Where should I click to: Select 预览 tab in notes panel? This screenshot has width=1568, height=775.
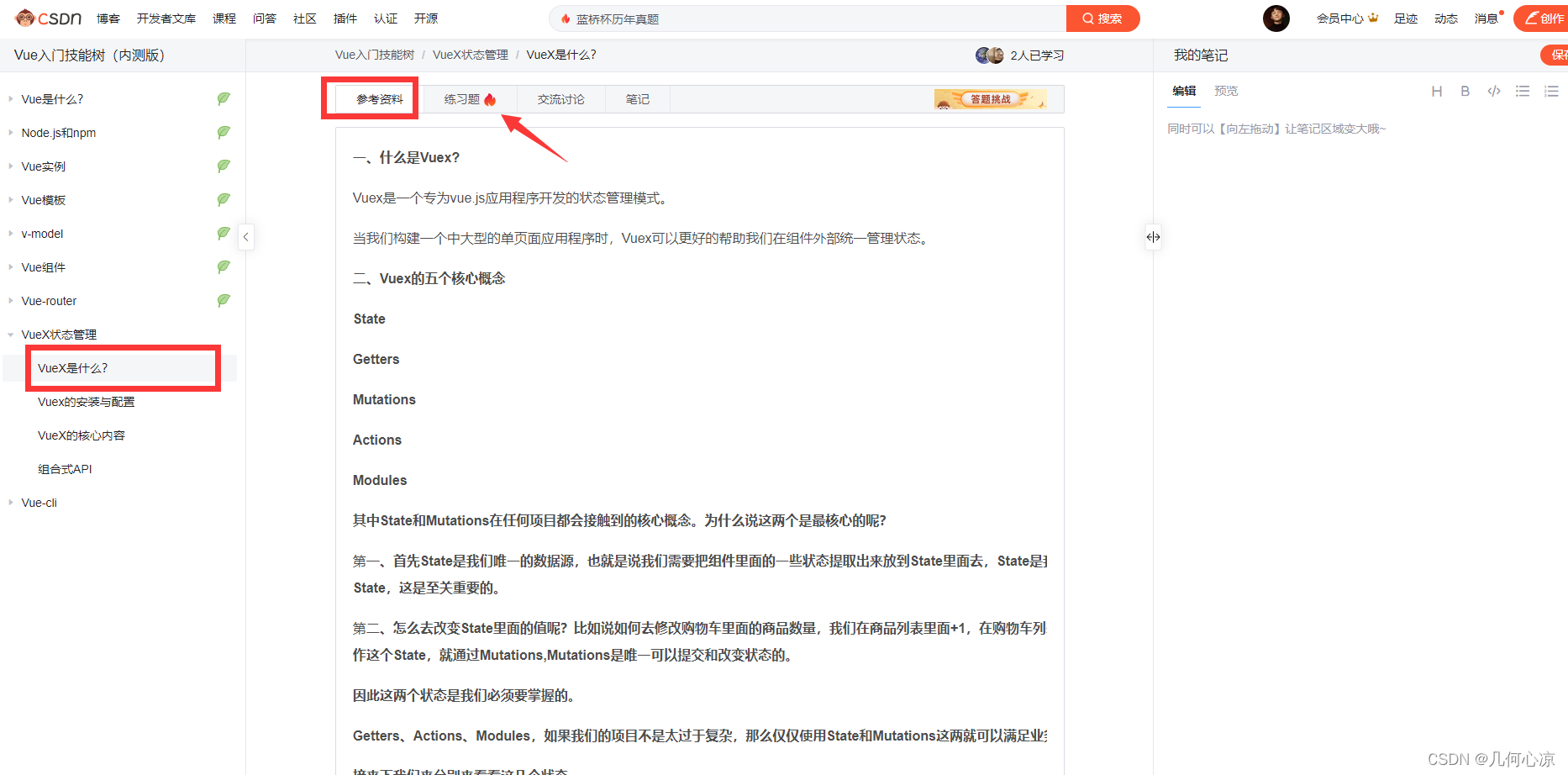click(1226, 91)
